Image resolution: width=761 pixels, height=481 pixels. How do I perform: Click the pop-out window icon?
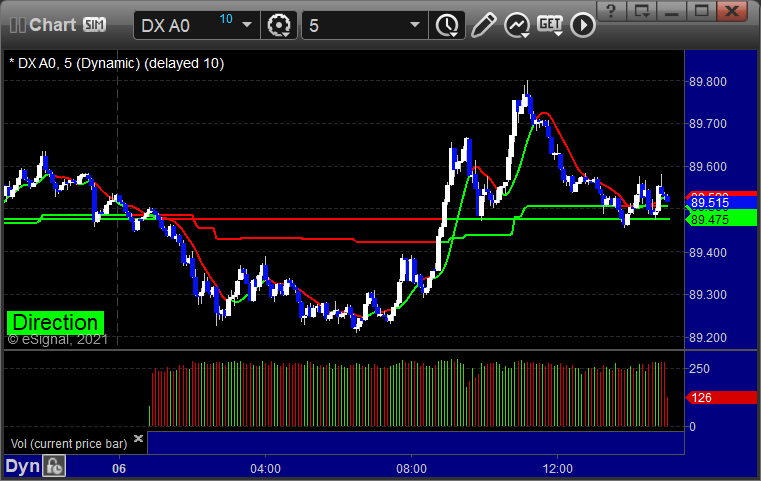tap(641, 10)
